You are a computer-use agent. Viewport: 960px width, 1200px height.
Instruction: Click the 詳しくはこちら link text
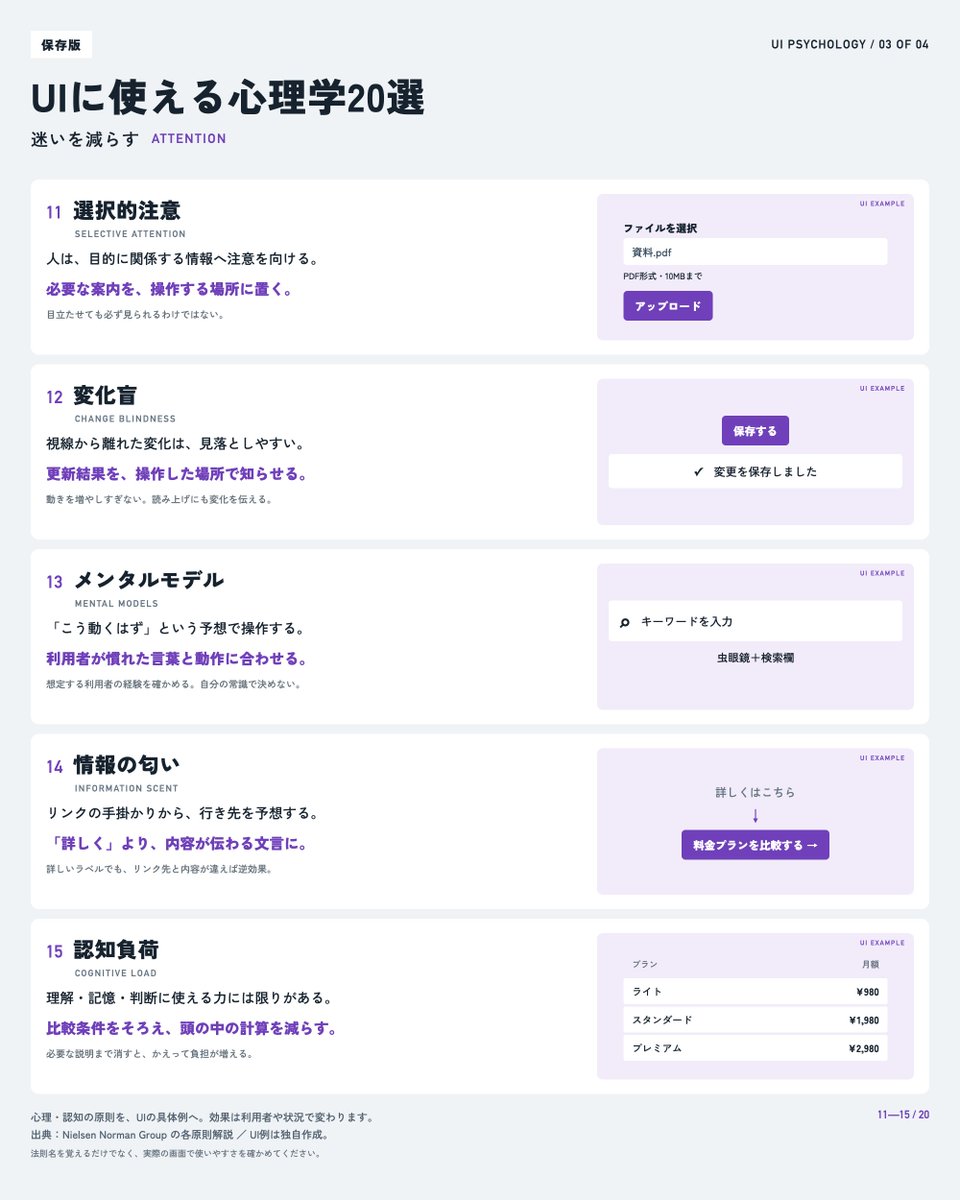(755, 792)
